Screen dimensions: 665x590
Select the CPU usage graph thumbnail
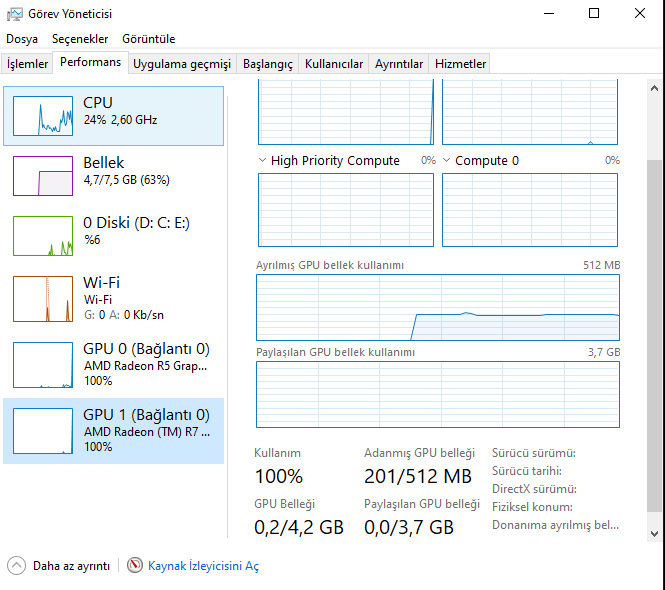[x=43, y=116]
